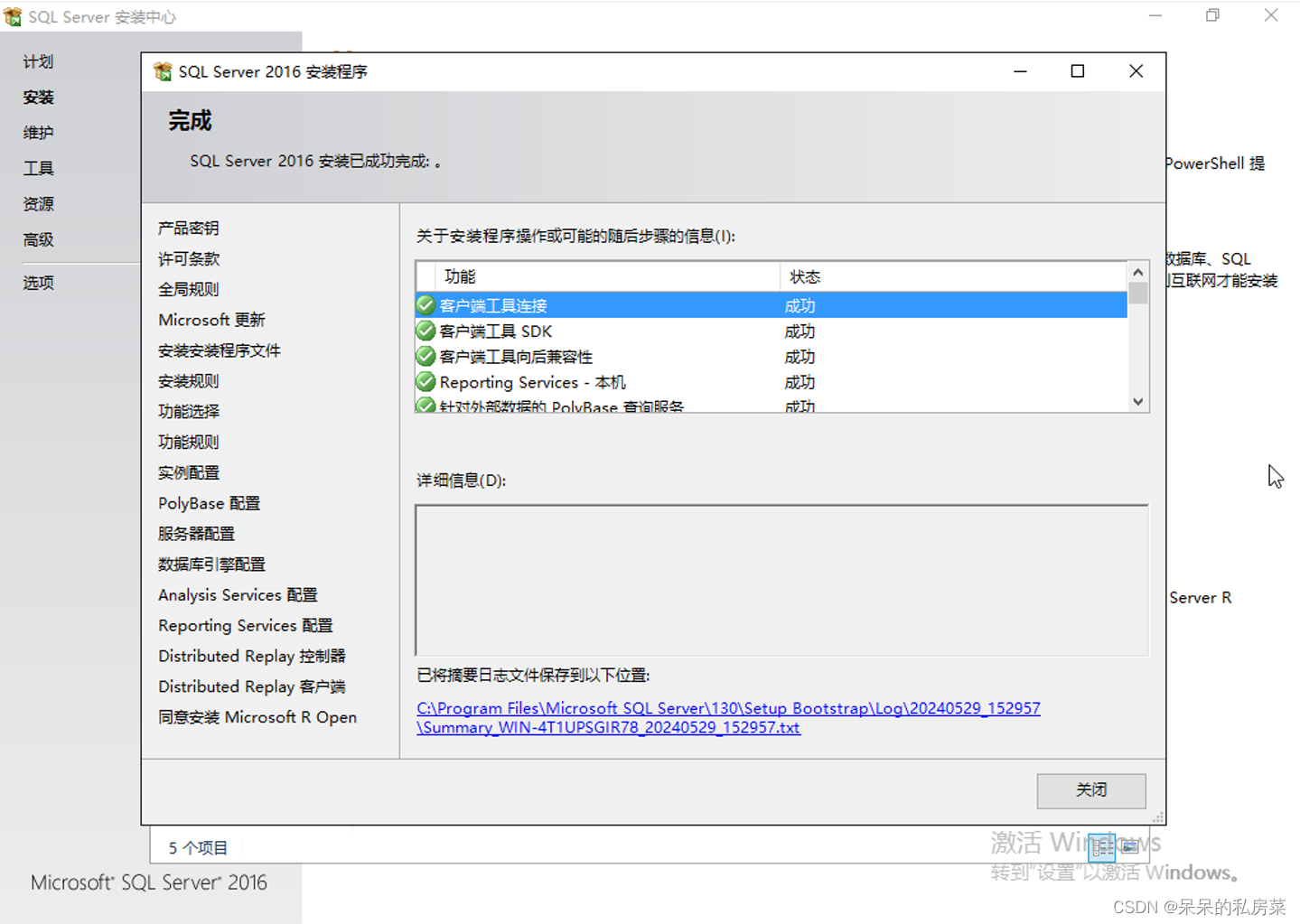Click the 安装安装程序文件 step
The width and height of the screenshot is (1300, 924).
[x=220, y=350]
